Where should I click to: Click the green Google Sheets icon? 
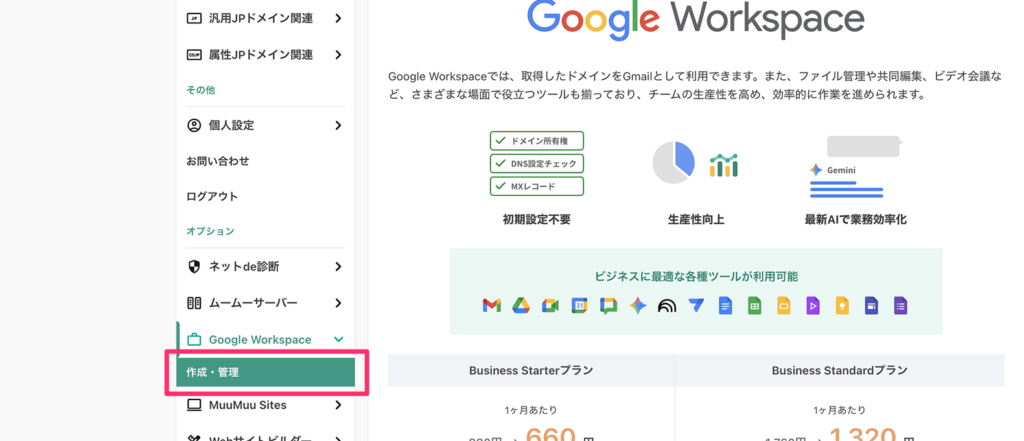(x=755, y=305)
